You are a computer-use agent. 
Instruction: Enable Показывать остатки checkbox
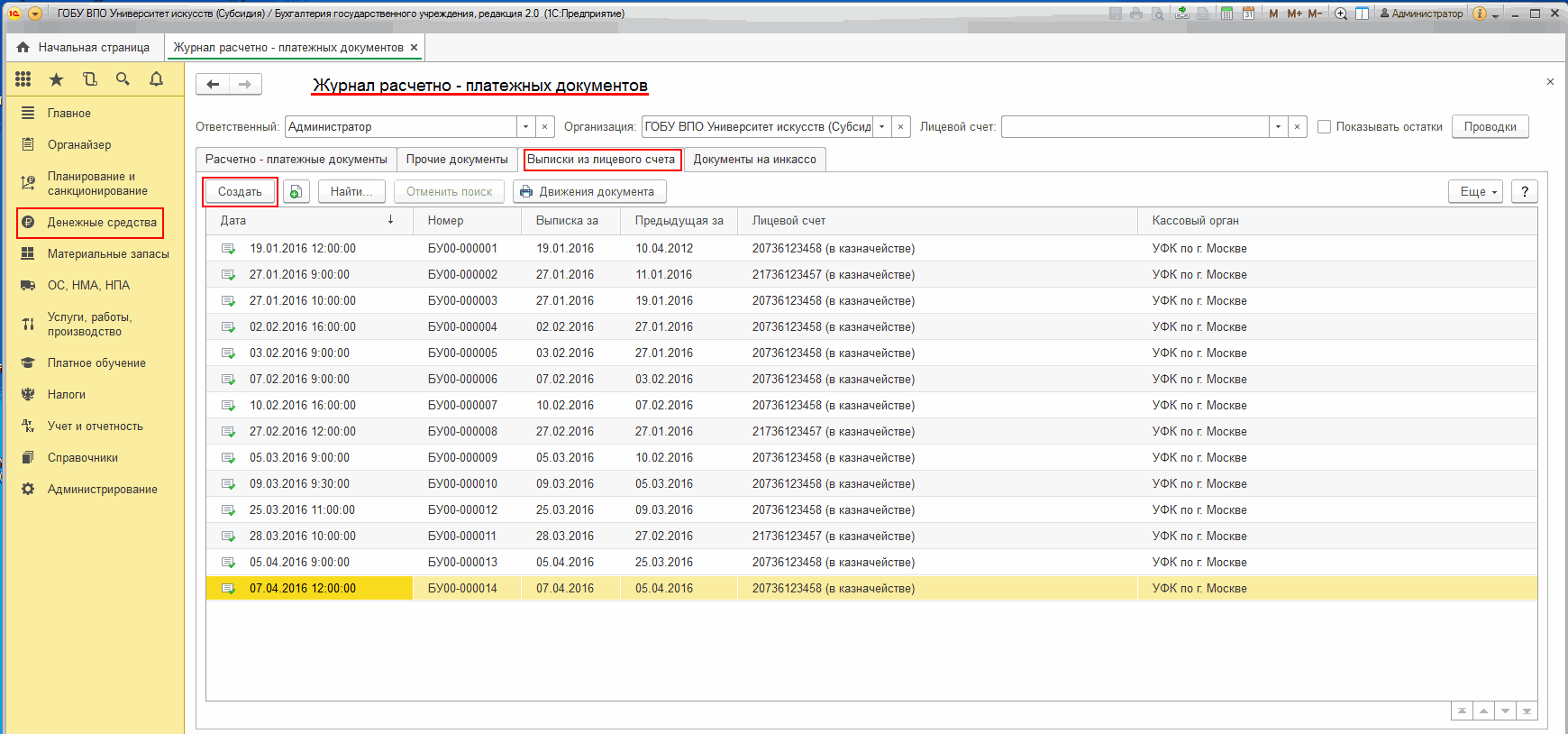pyautogui.click(x=1324, y=127)
